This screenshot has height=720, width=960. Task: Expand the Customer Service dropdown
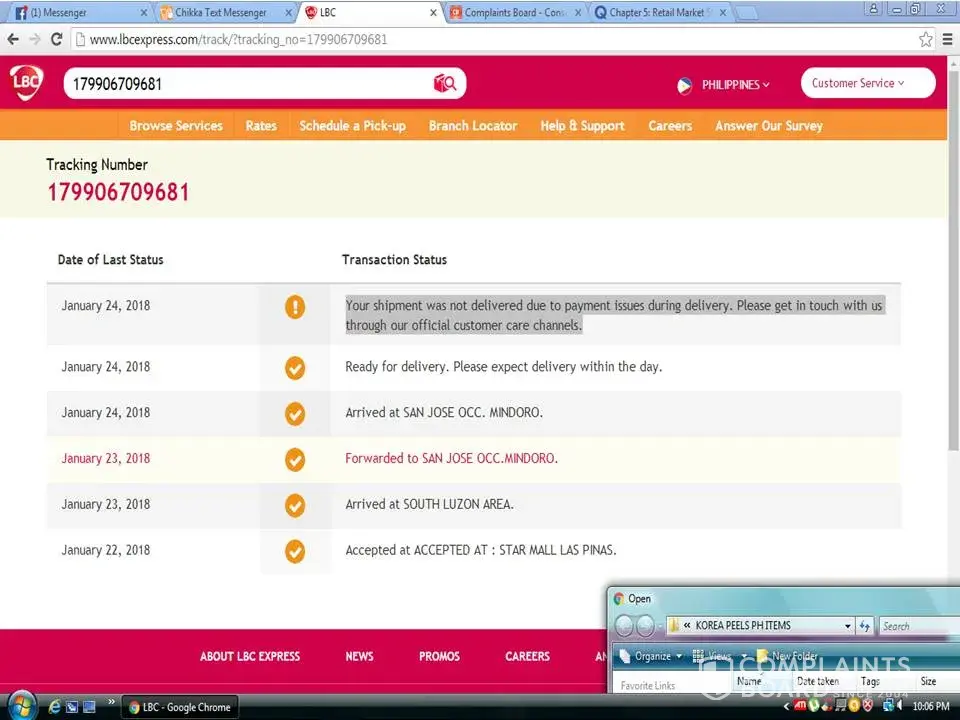point(867,83)
